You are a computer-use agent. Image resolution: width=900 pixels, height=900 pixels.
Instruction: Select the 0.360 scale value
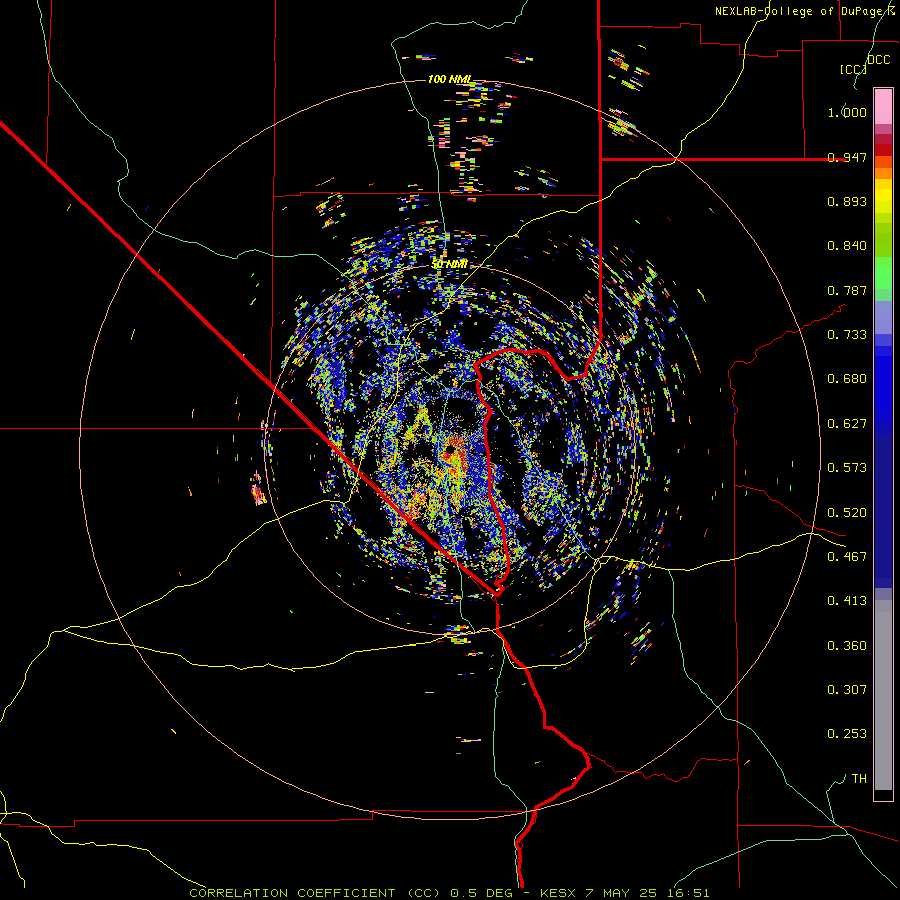(x=847, y=646)
